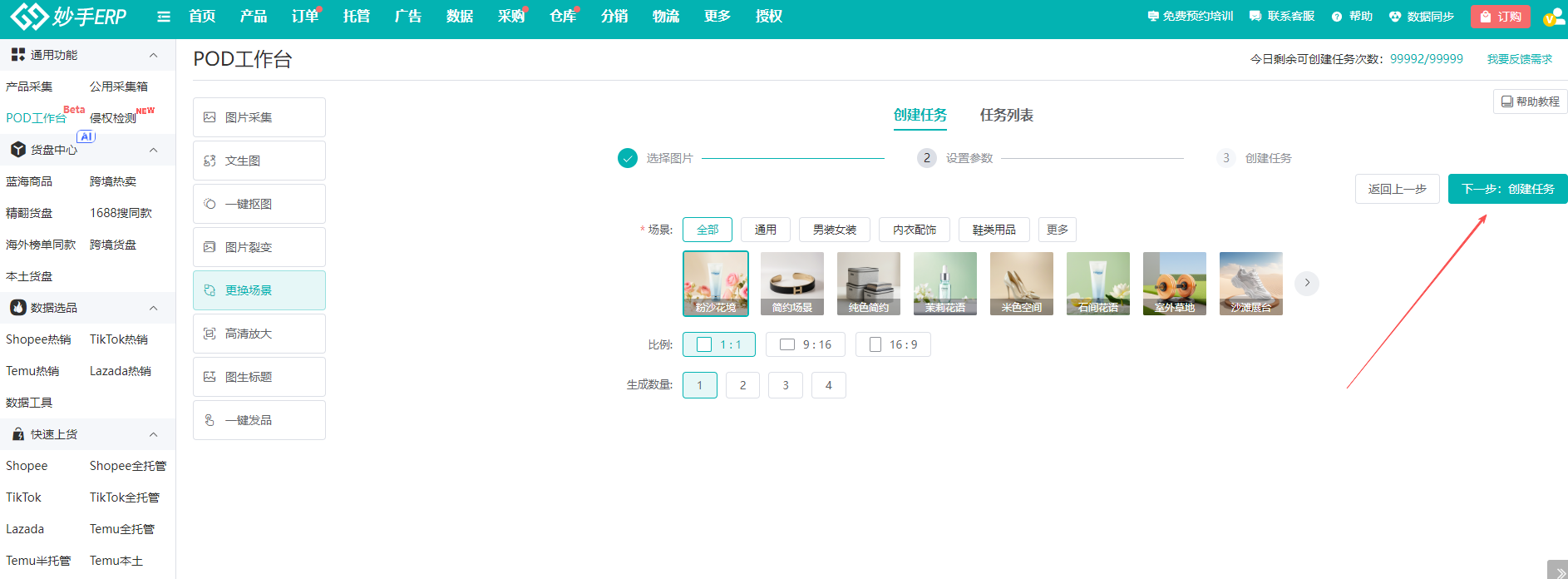The height and width of the screenshot is (579, 1568).
Task: Open the 订单 top menu
Action: (x=304, y=17)
